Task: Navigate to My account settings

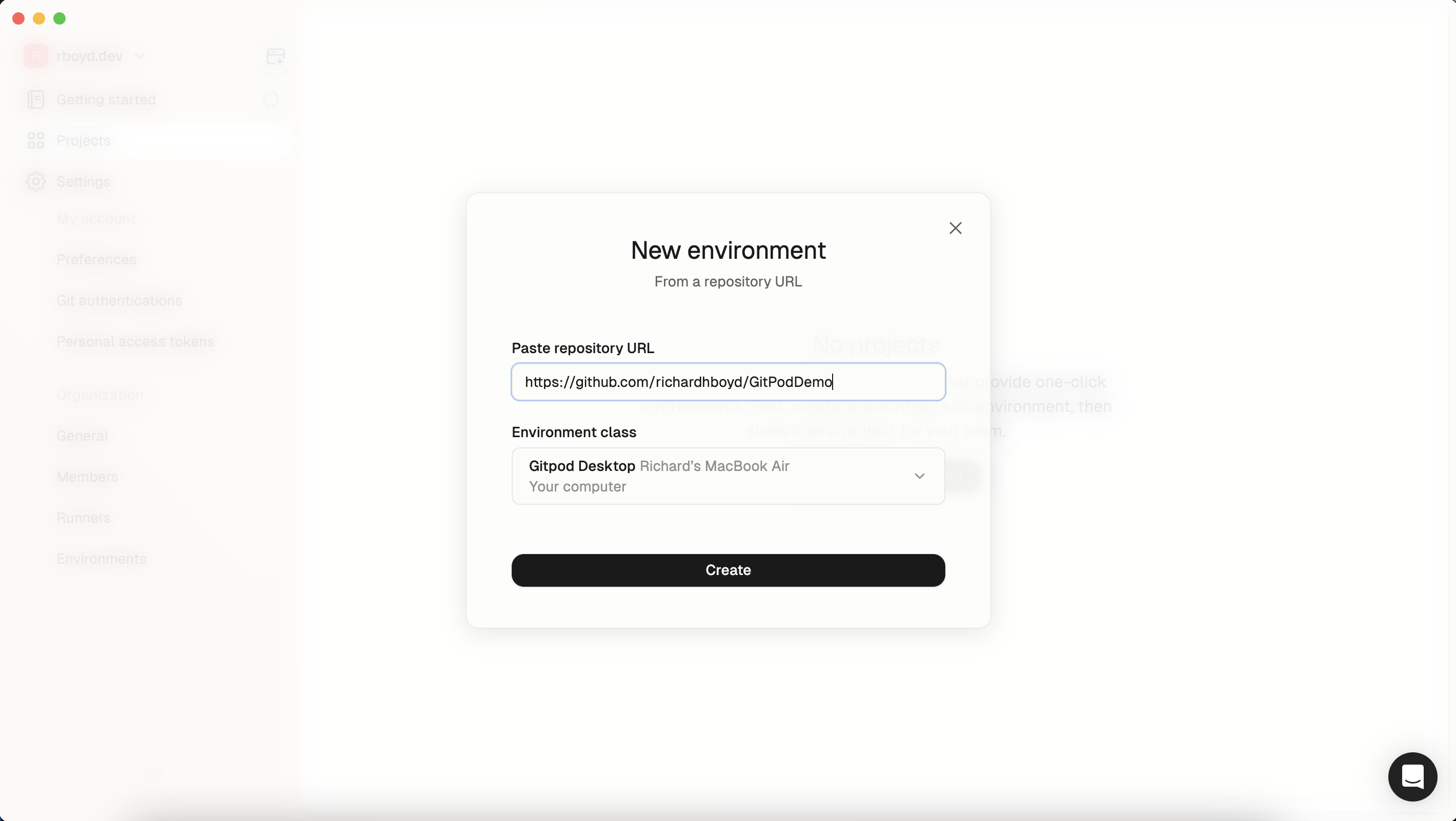Action: pyautogui.click(x=95, y=219)
